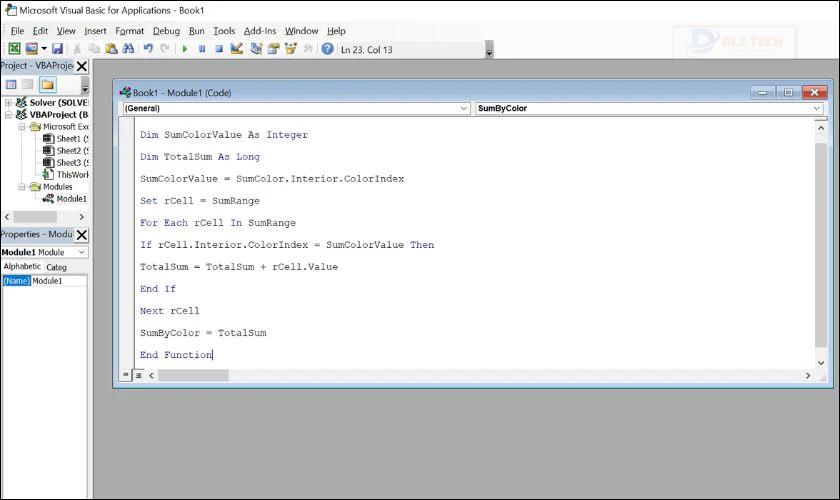This screenshot has width=840, height=500.
Task: Click the Module1 name property field
Action: (59, 281)
